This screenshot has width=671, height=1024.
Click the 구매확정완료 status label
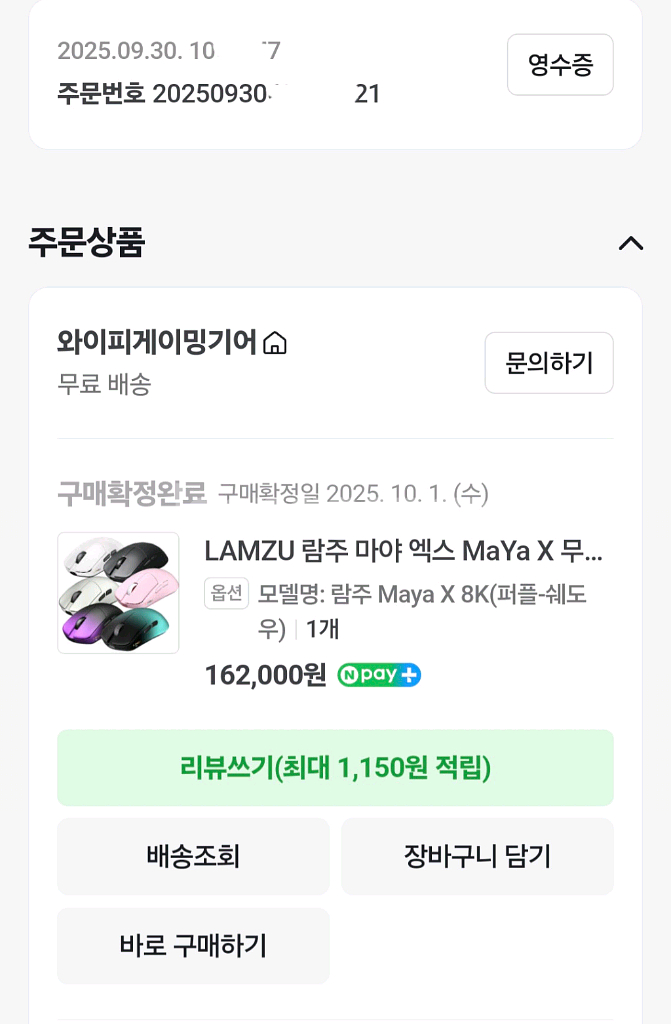click(x=131, y=493)
